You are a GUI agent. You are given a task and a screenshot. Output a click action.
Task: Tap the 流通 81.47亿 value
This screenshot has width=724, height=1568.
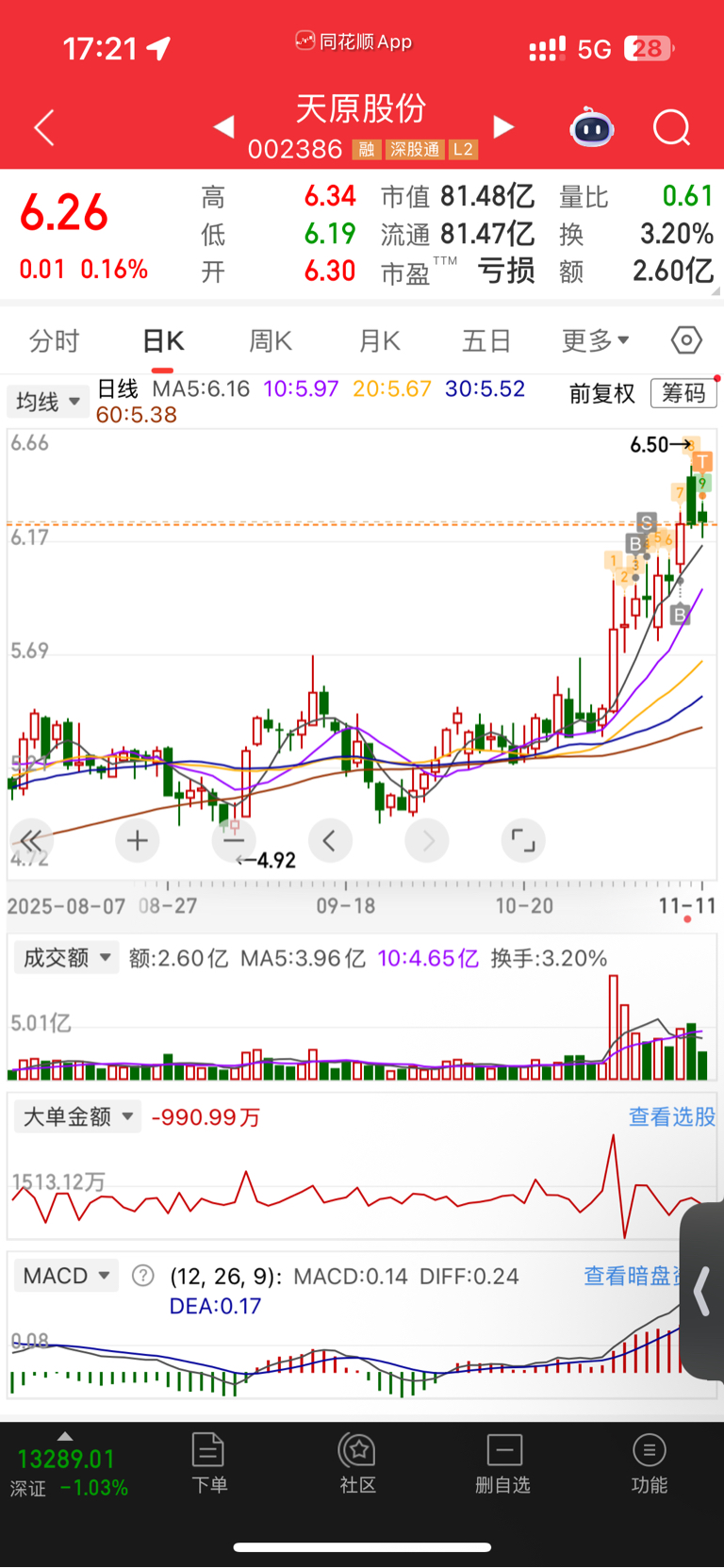tap(458, 234)
